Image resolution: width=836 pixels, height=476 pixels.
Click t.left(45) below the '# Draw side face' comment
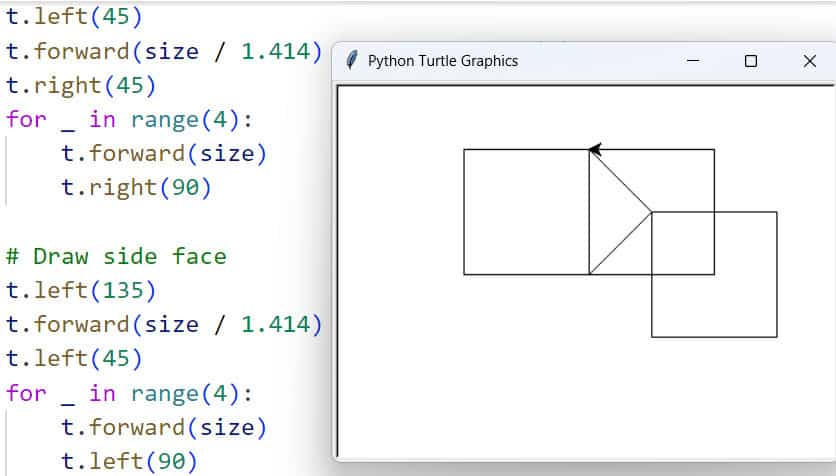tap(74, 359)
